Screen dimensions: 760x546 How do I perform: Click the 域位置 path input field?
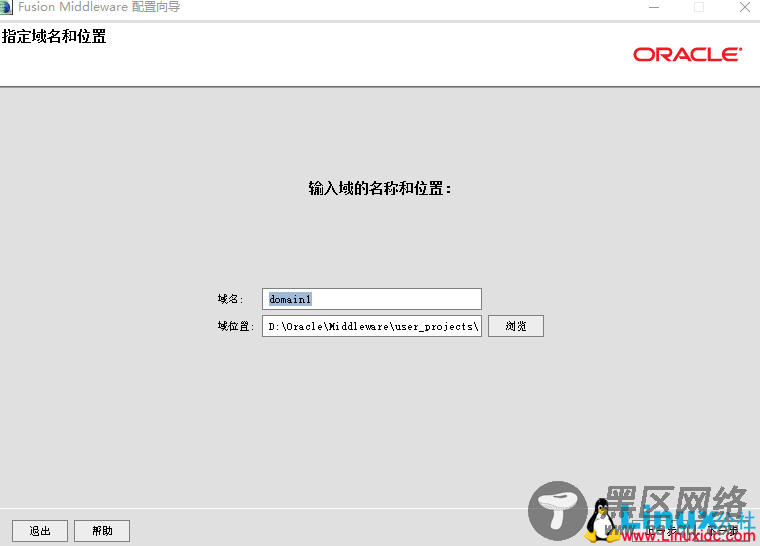[x=372, y=326]
